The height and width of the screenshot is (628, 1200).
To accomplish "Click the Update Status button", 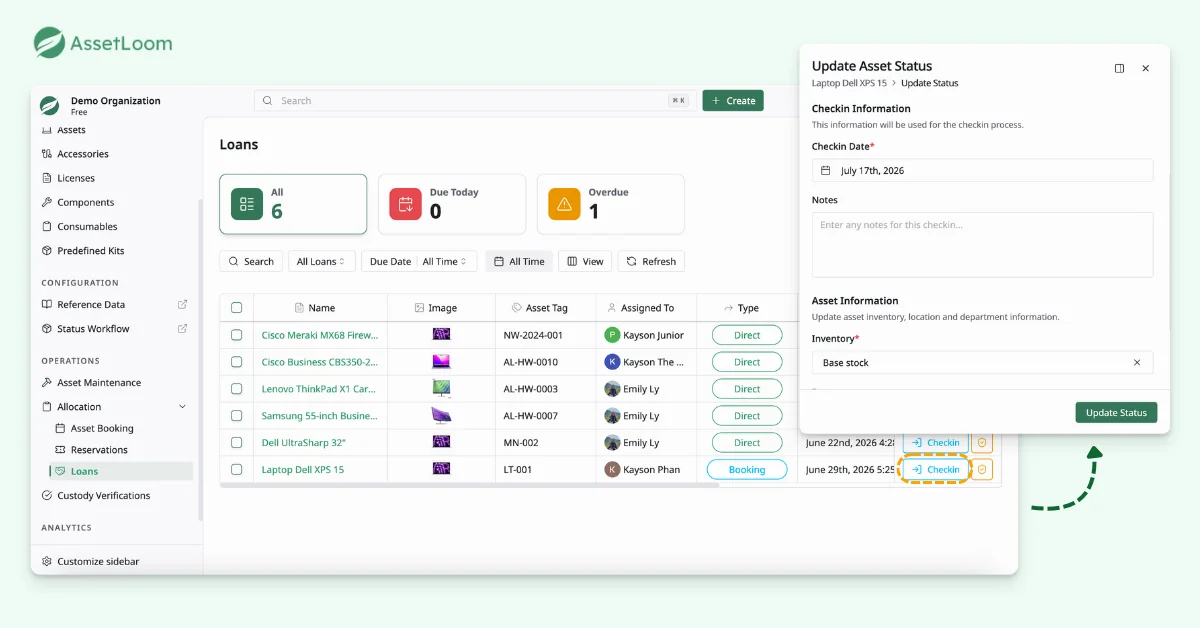I will point(1116,413).
